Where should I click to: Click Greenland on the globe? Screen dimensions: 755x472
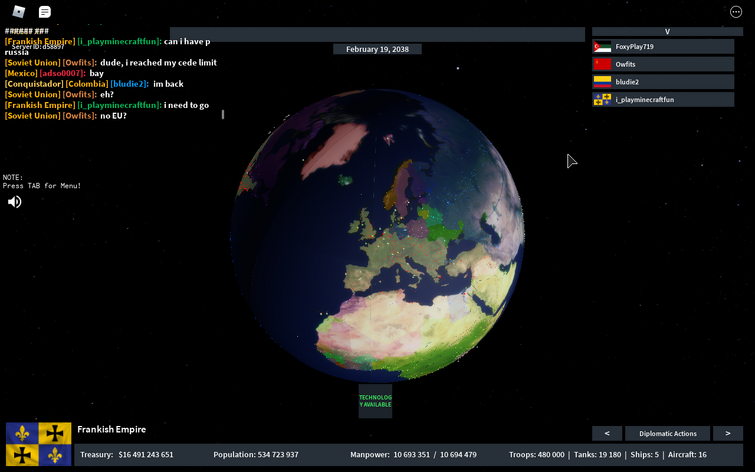click(334, 149)
